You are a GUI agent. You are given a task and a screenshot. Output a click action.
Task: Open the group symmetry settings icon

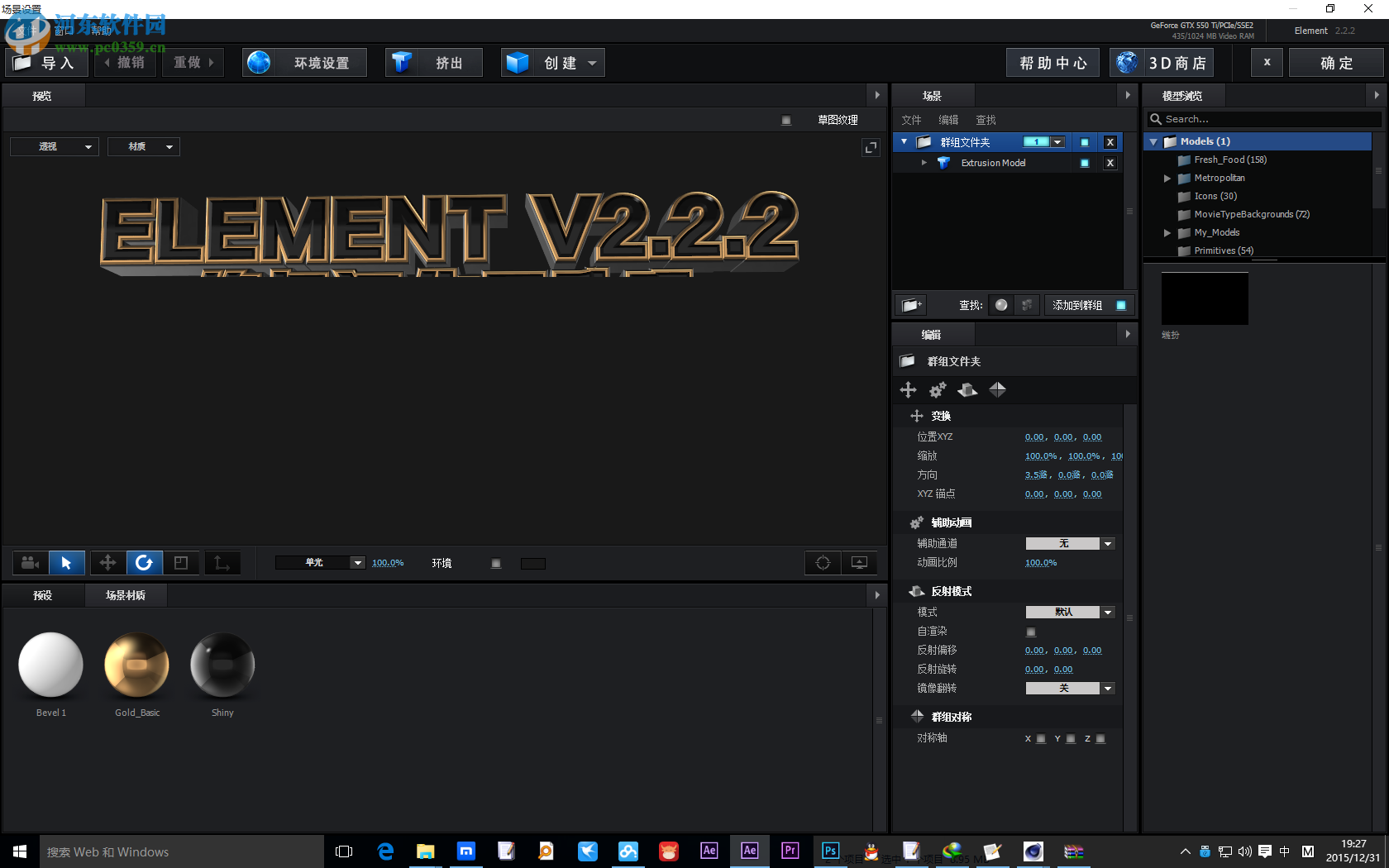997,389
